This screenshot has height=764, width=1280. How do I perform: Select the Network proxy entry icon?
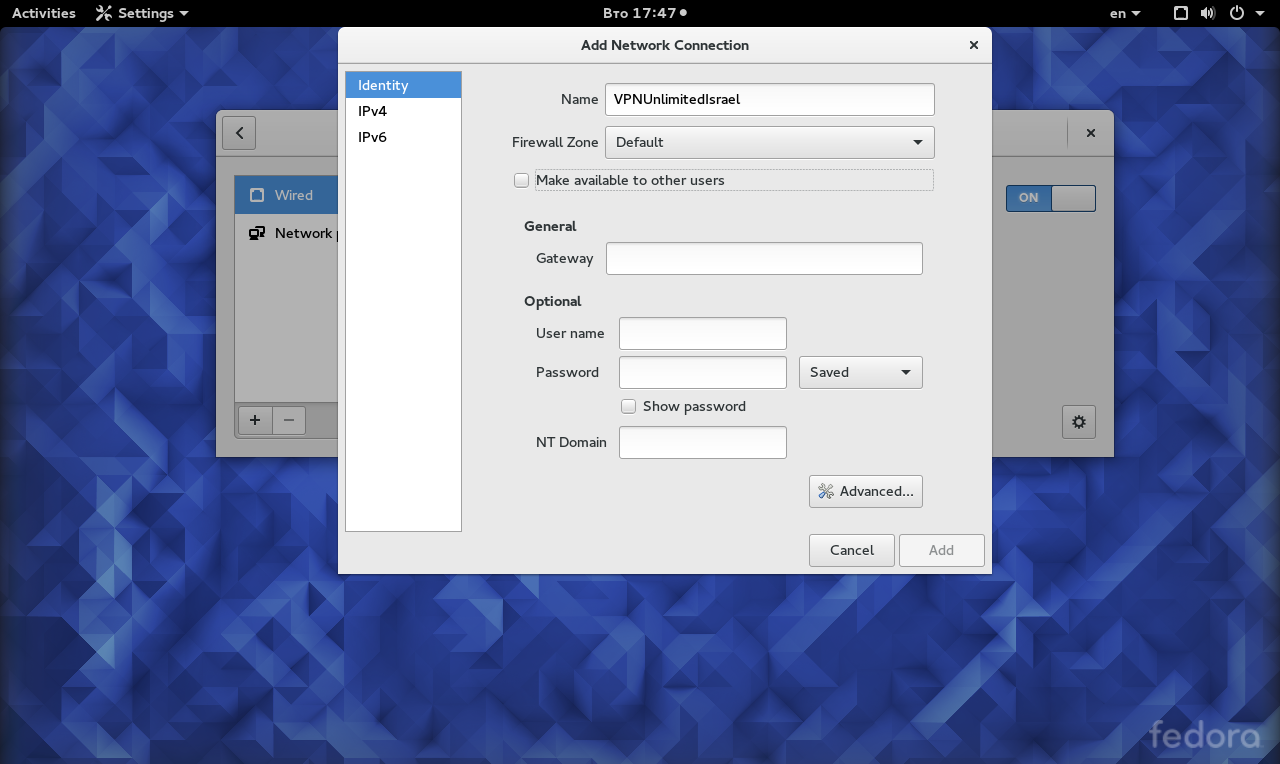pyautogui.click(x=257, y=233)
